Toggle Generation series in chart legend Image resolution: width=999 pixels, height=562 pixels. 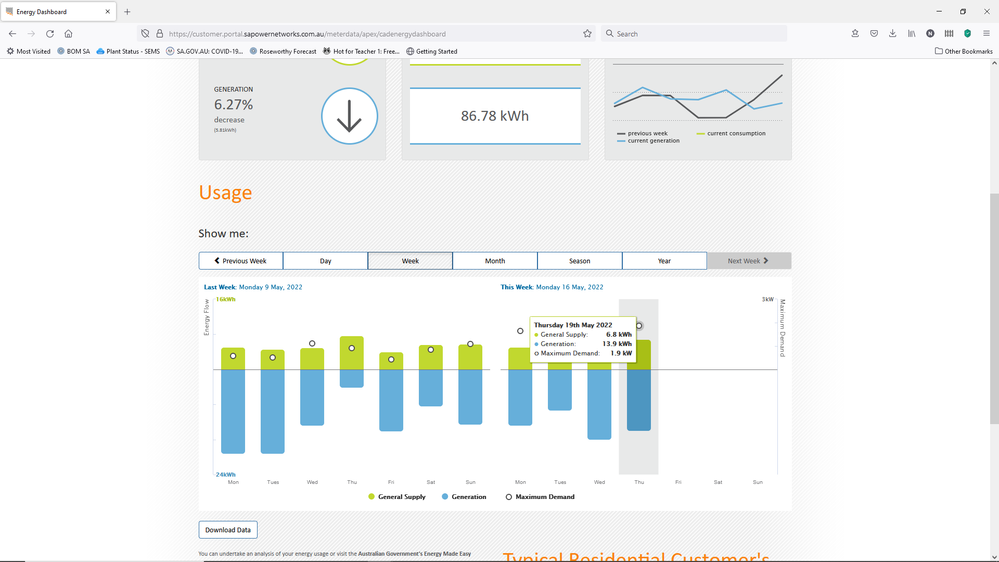[x=464, y=497]
